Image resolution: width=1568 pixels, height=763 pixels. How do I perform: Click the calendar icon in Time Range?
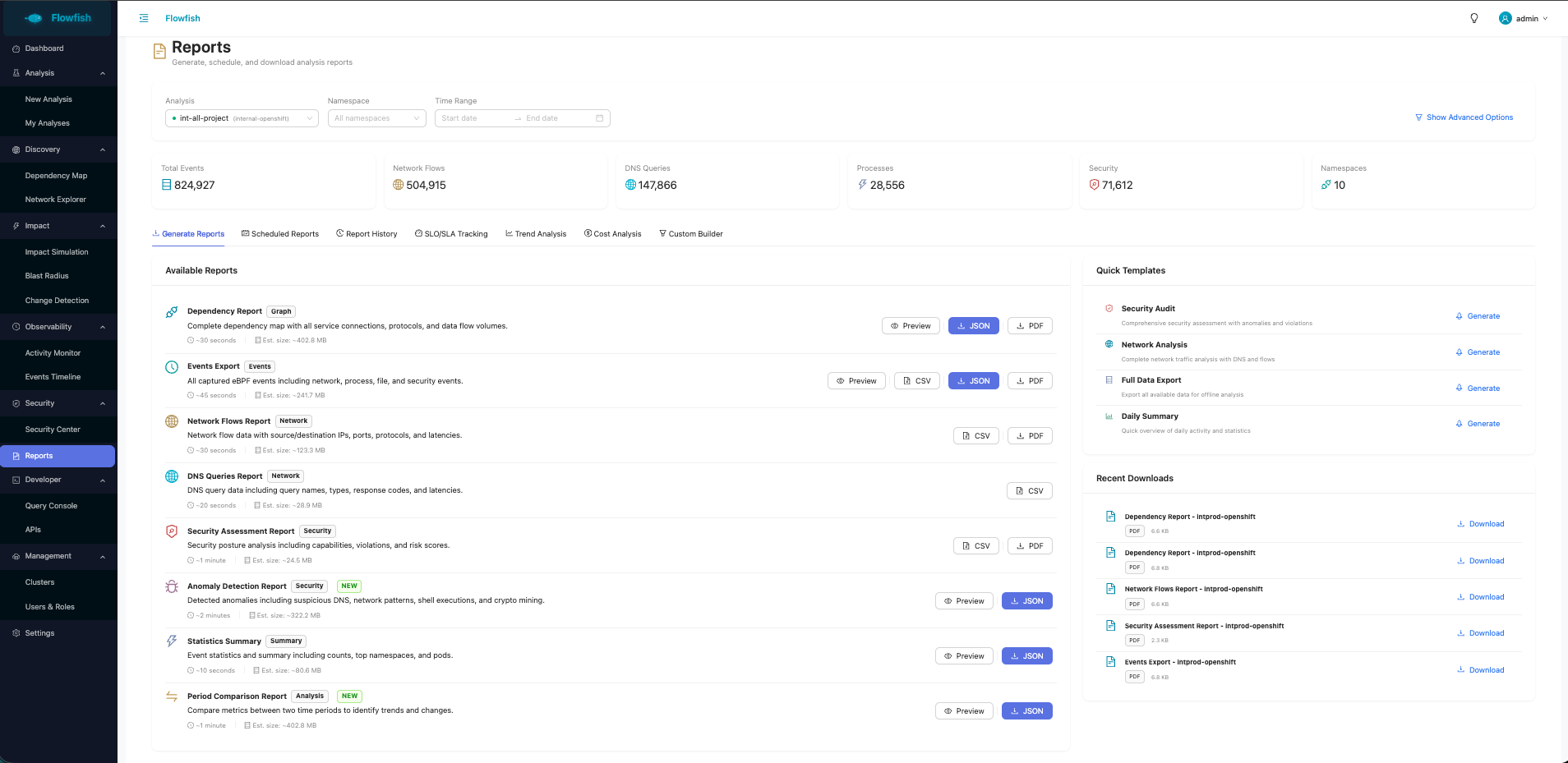pyautogui.click(x=599, y=118)
